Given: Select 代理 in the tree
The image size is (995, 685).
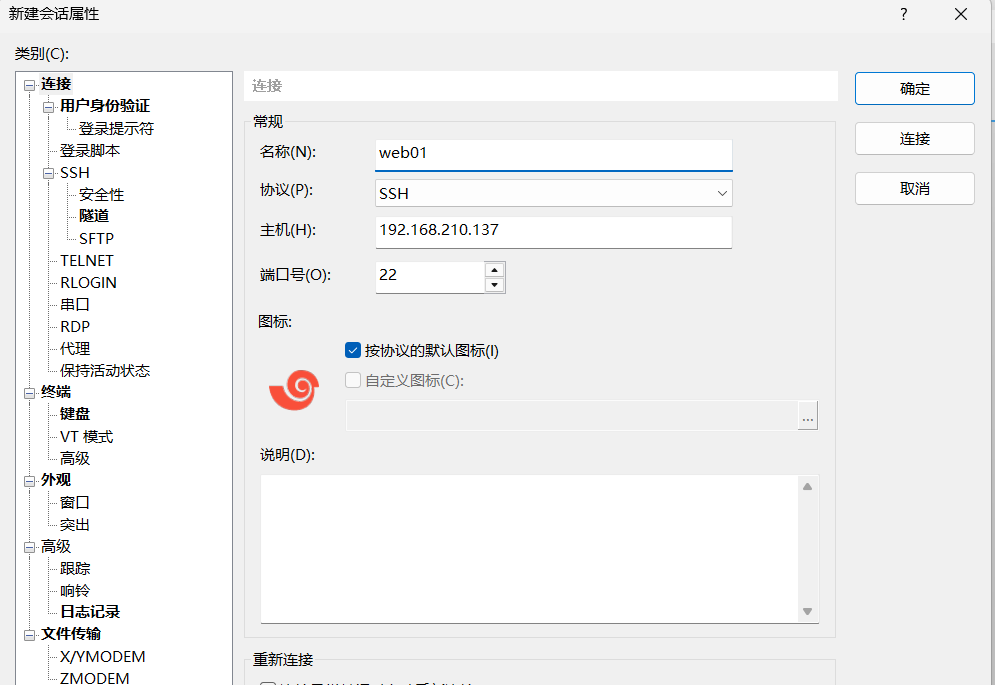Looking at the screenshot, I should [x=75, y=349].
